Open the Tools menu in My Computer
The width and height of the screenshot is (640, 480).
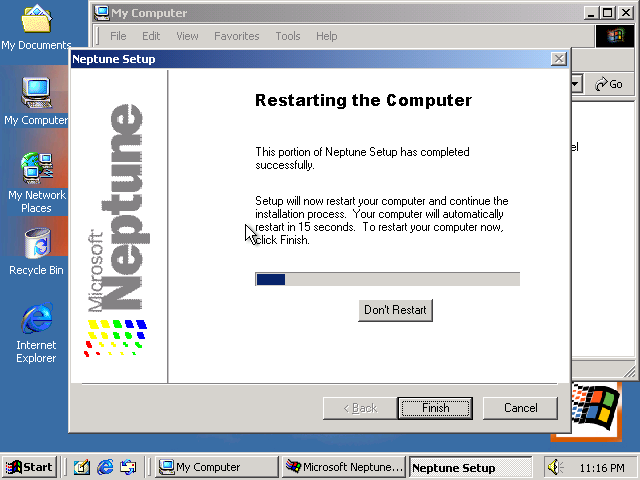(x=288, y=36)
